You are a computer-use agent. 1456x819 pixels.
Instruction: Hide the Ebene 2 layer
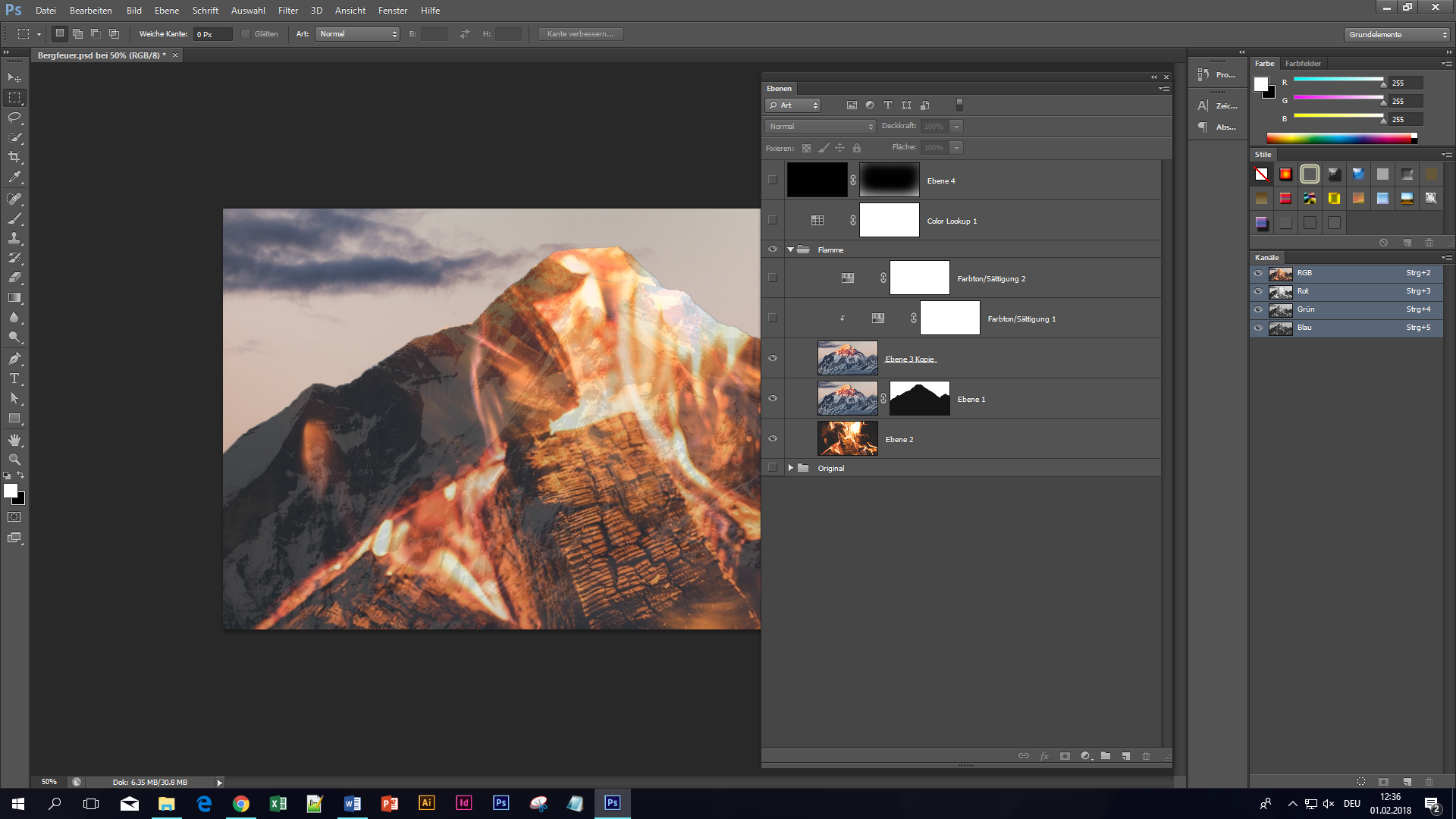click(773, 438)
